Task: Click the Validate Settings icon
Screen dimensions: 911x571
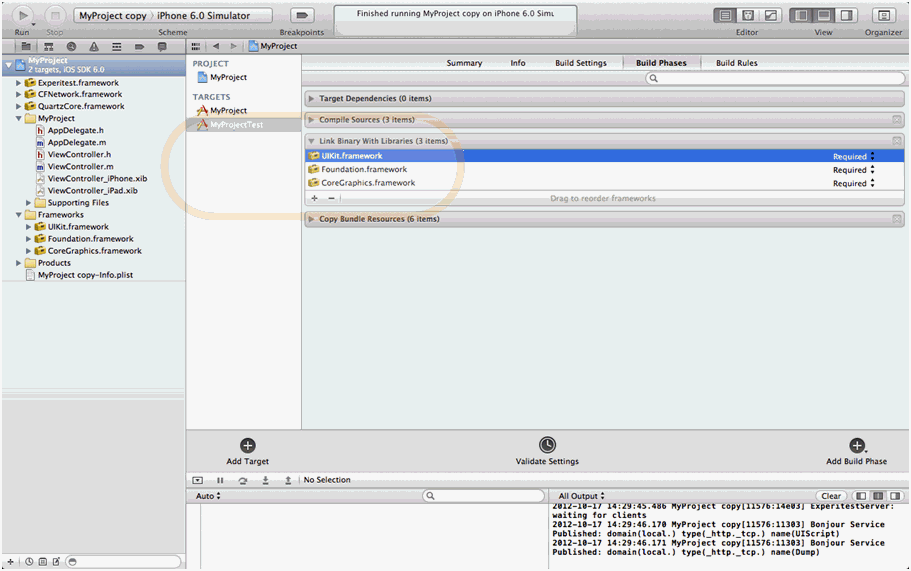Action: point(547,446)
